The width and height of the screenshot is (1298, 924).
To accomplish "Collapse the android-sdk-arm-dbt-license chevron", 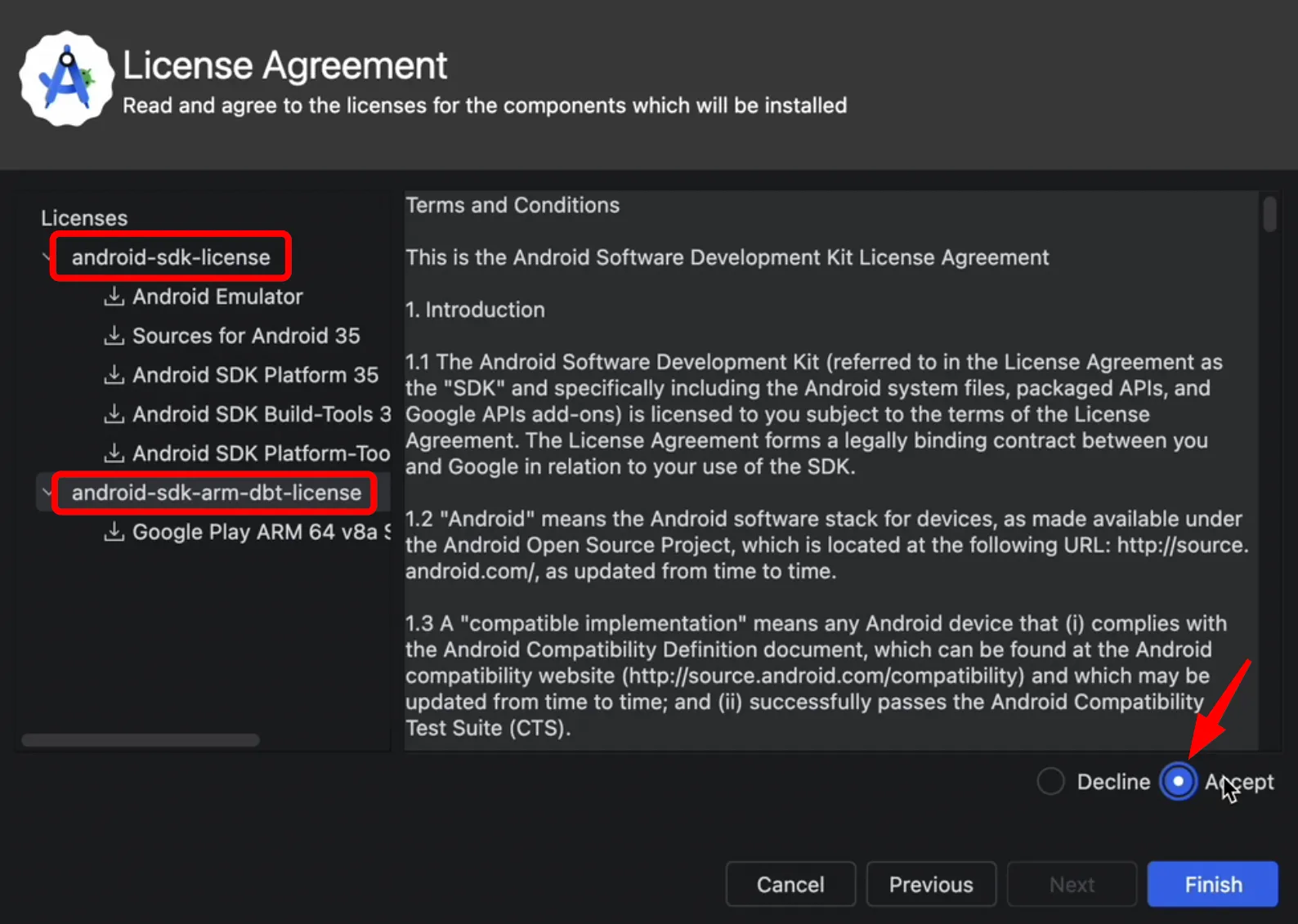I will pos(47,492).
